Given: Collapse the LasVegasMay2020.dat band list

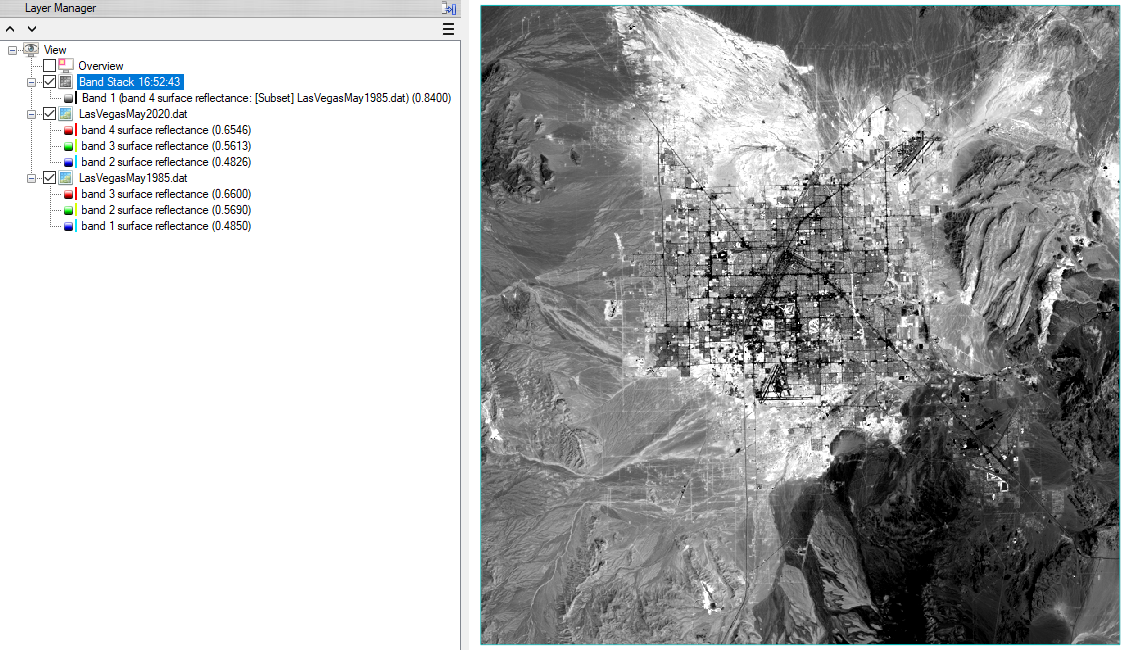Looking at the screenshot, I should pos(32,114).
